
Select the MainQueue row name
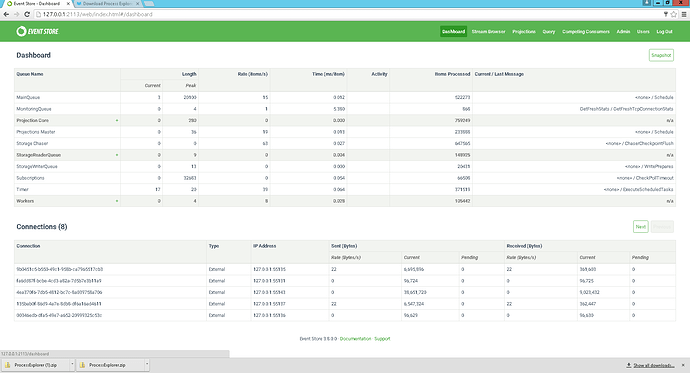28,97
